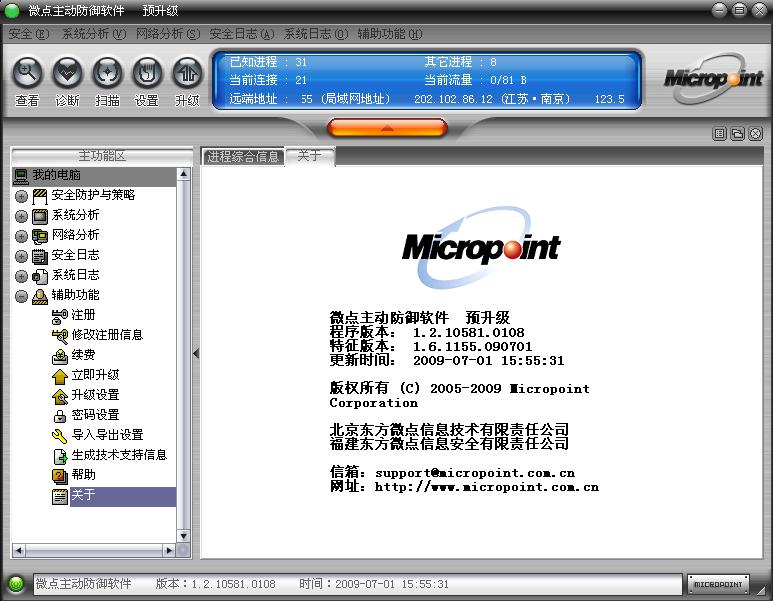
Task: Open the 系统日志(O) menu
Action: point(316,34)
